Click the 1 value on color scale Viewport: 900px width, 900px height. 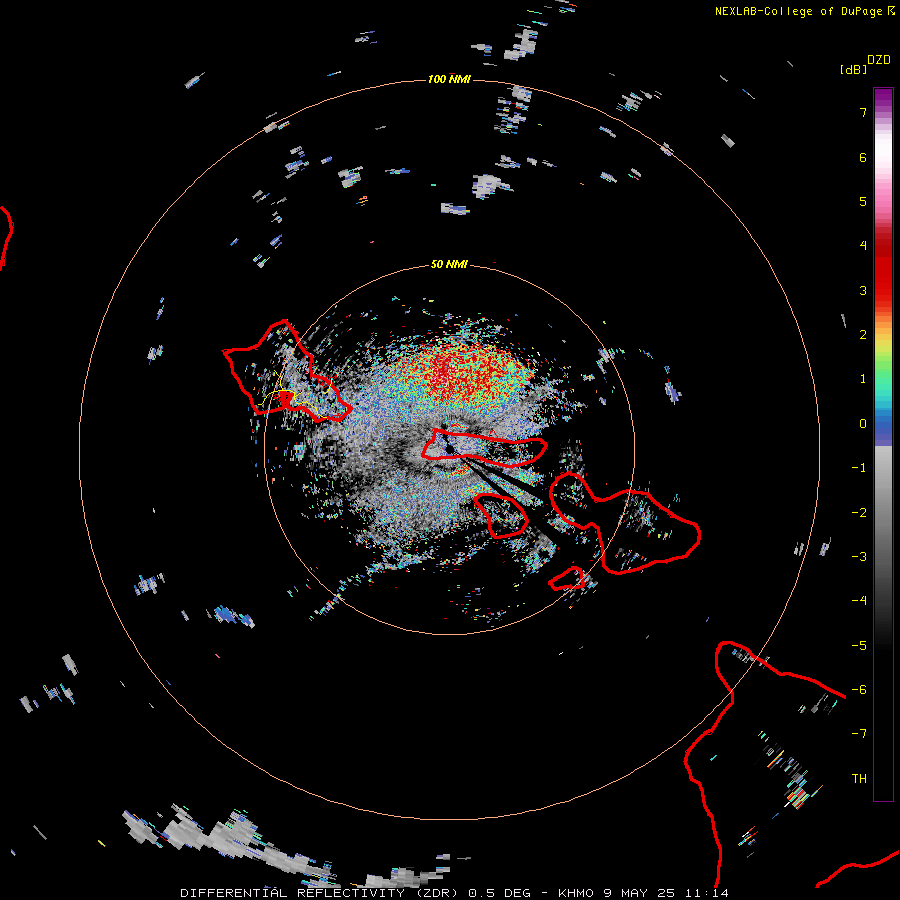click(x=863, y=379)
